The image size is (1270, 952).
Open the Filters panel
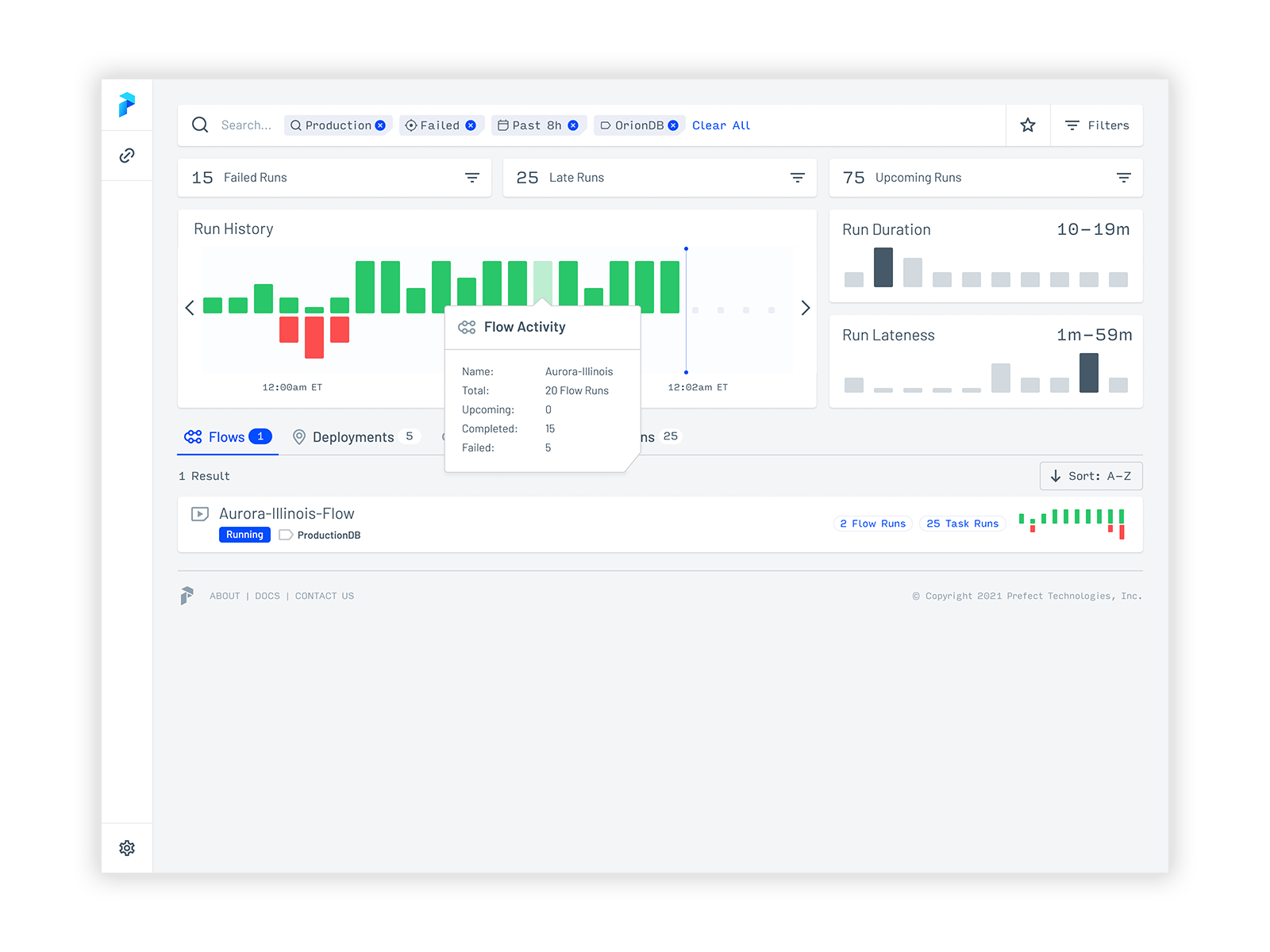point(1096,125)
